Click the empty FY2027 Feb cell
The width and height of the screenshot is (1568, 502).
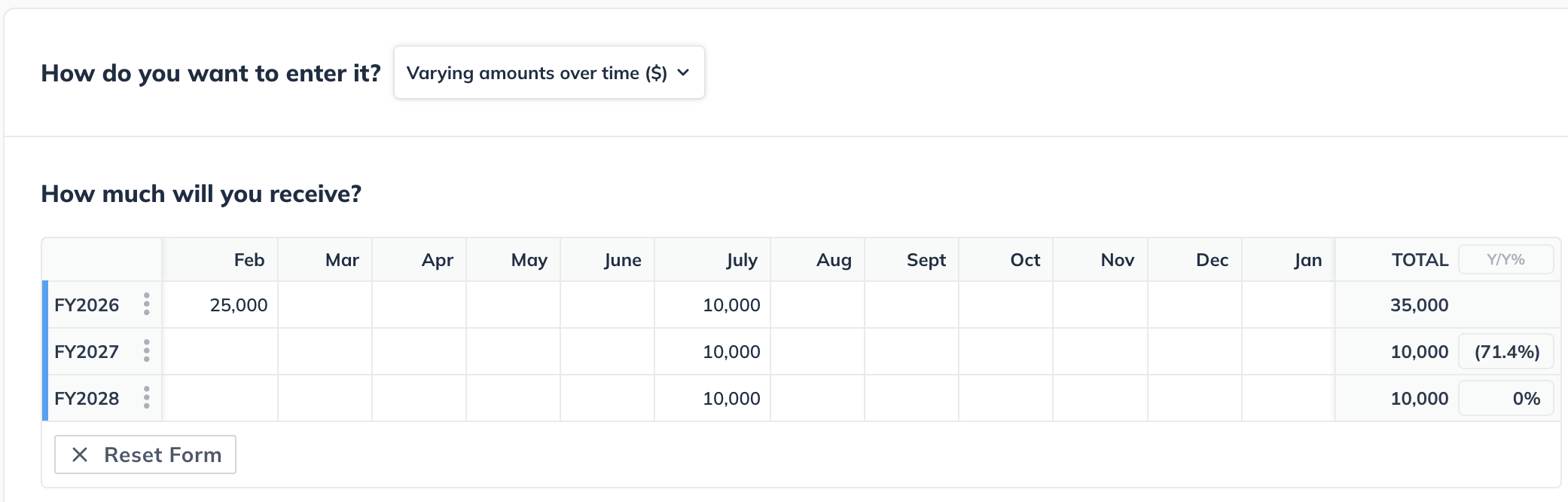pos(220,352)
